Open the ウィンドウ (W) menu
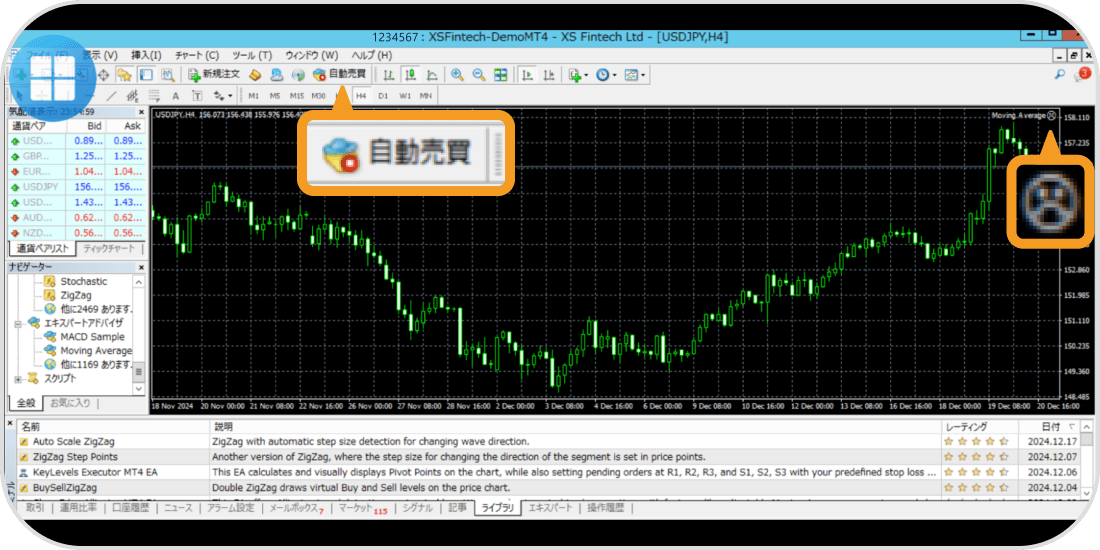This screenshot has width=1100, height=550. (x=311, y=55)
